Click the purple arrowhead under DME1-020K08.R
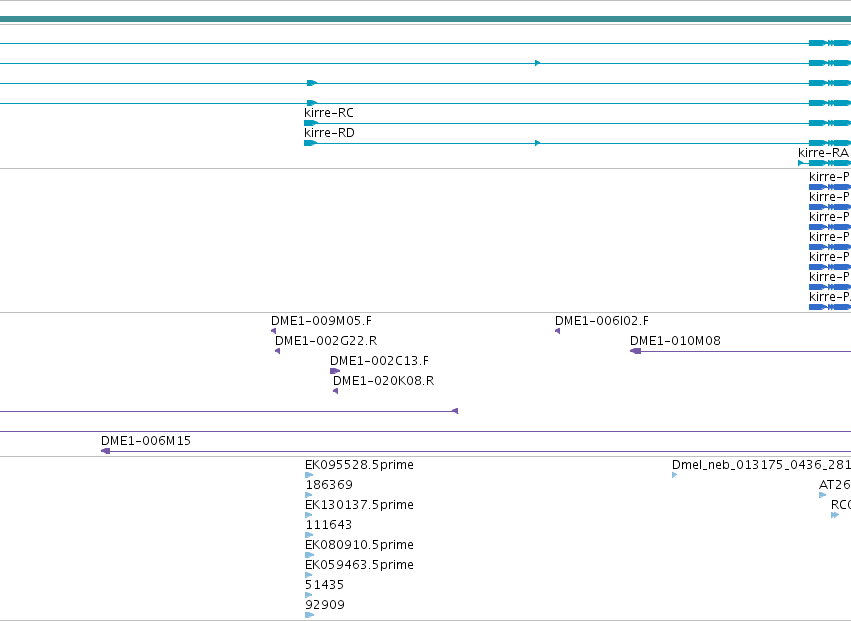 (x=335, y=391)
